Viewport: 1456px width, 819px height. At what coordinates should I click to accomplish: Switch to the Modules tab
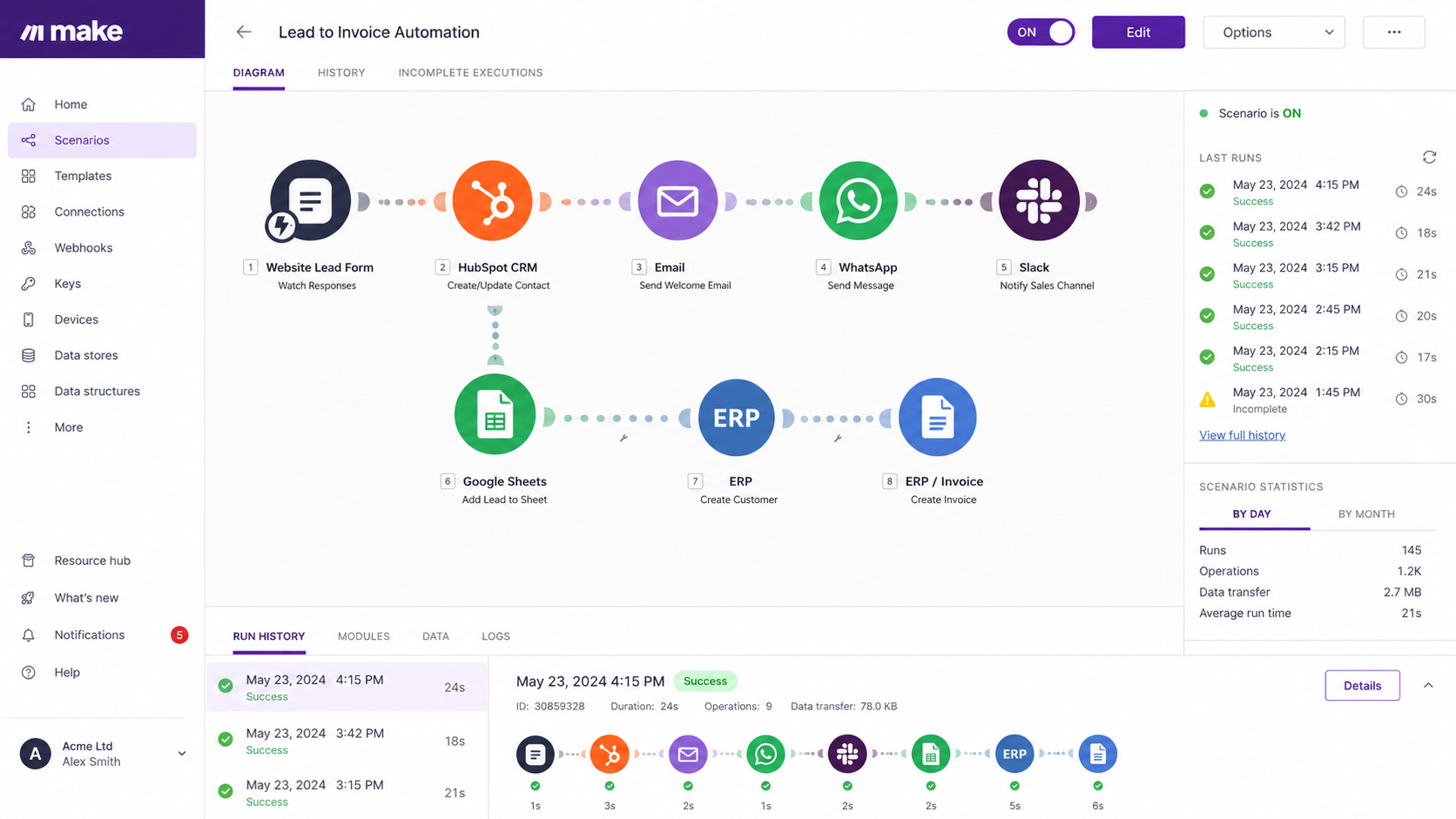[363, 636]
